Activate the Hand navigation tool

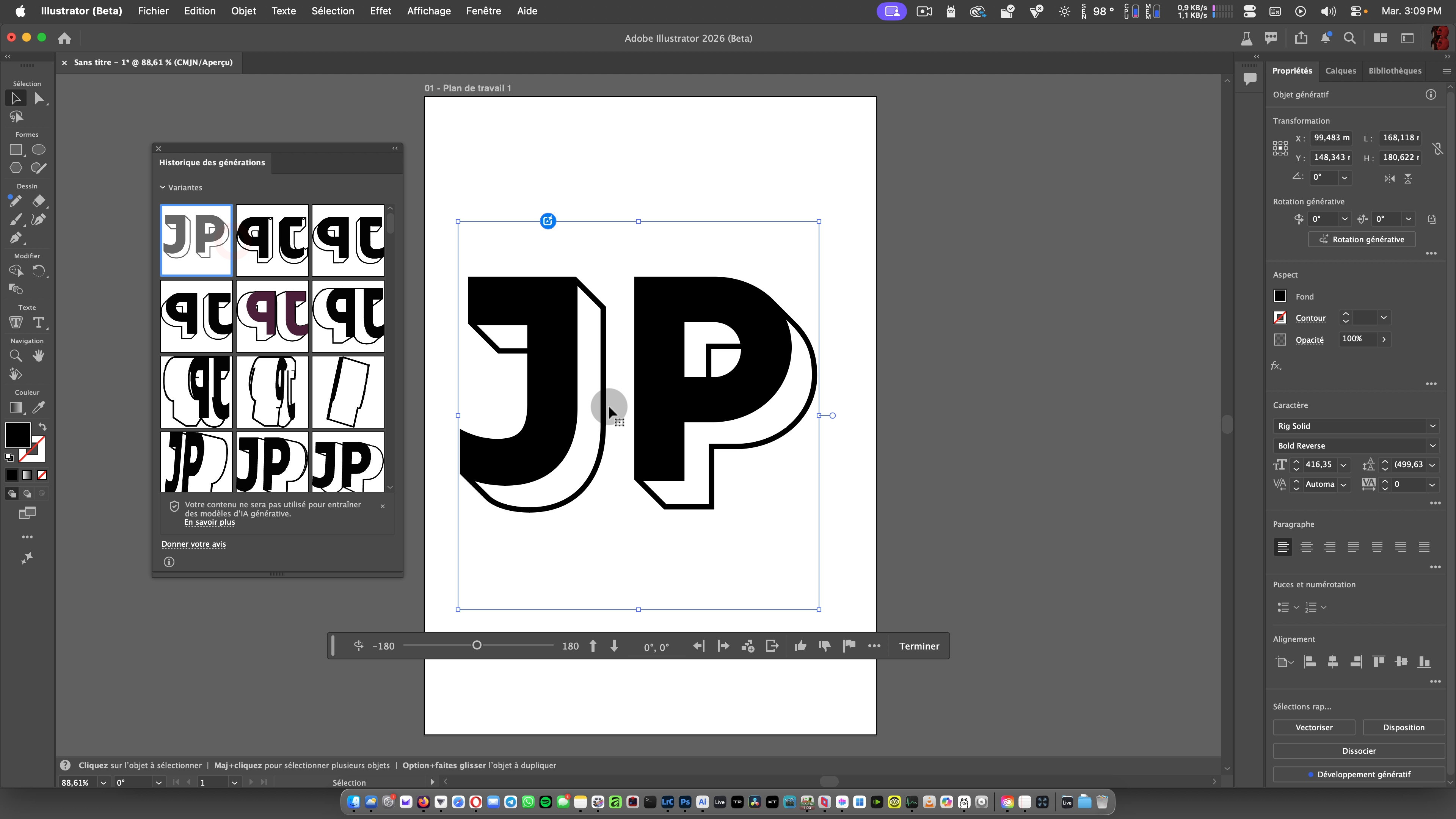coord(38,356)
